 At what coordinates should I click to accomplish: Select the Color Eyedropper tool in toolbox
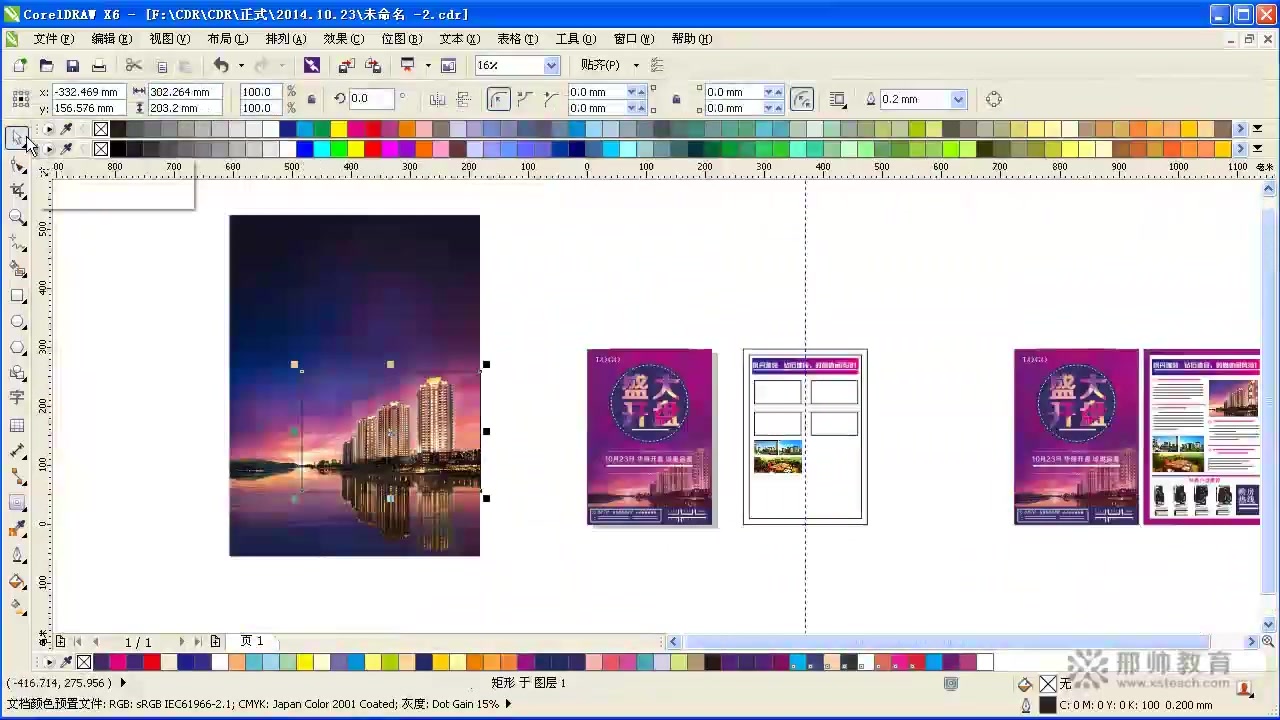tap(17, 529)
